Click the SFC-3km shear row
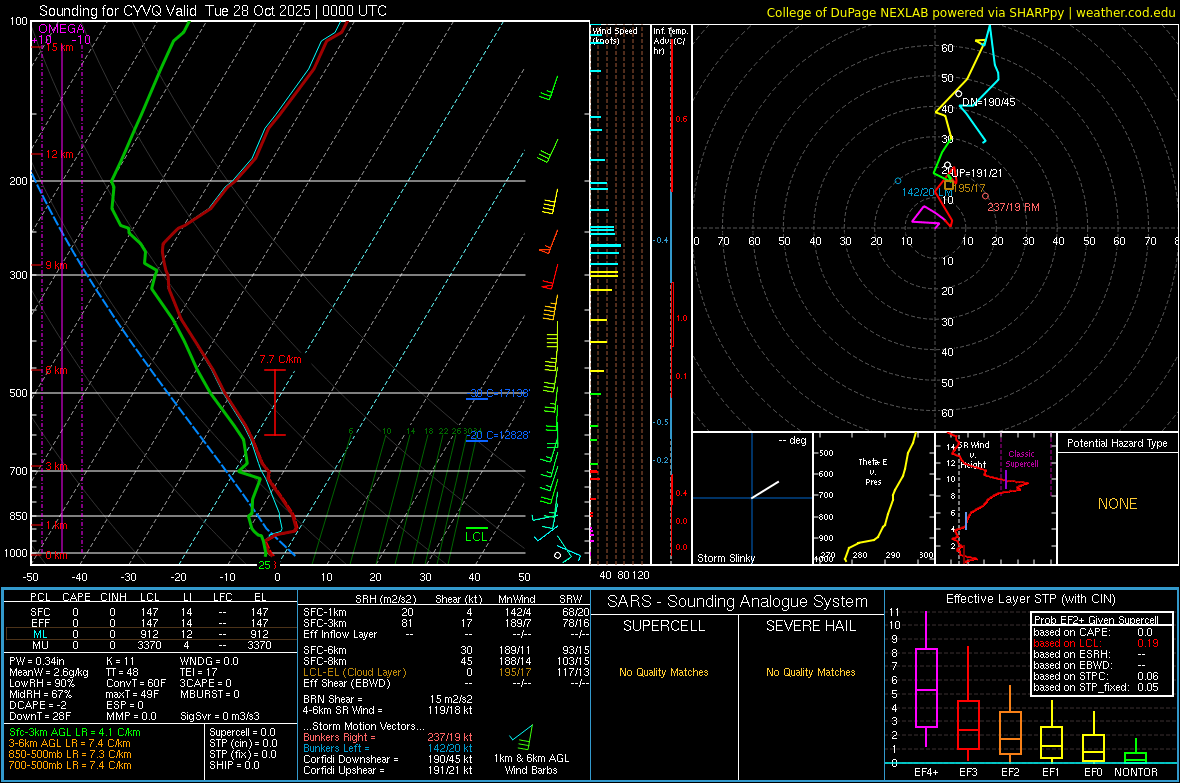Viewport: 1180px width, 783px height. (446, 623)
